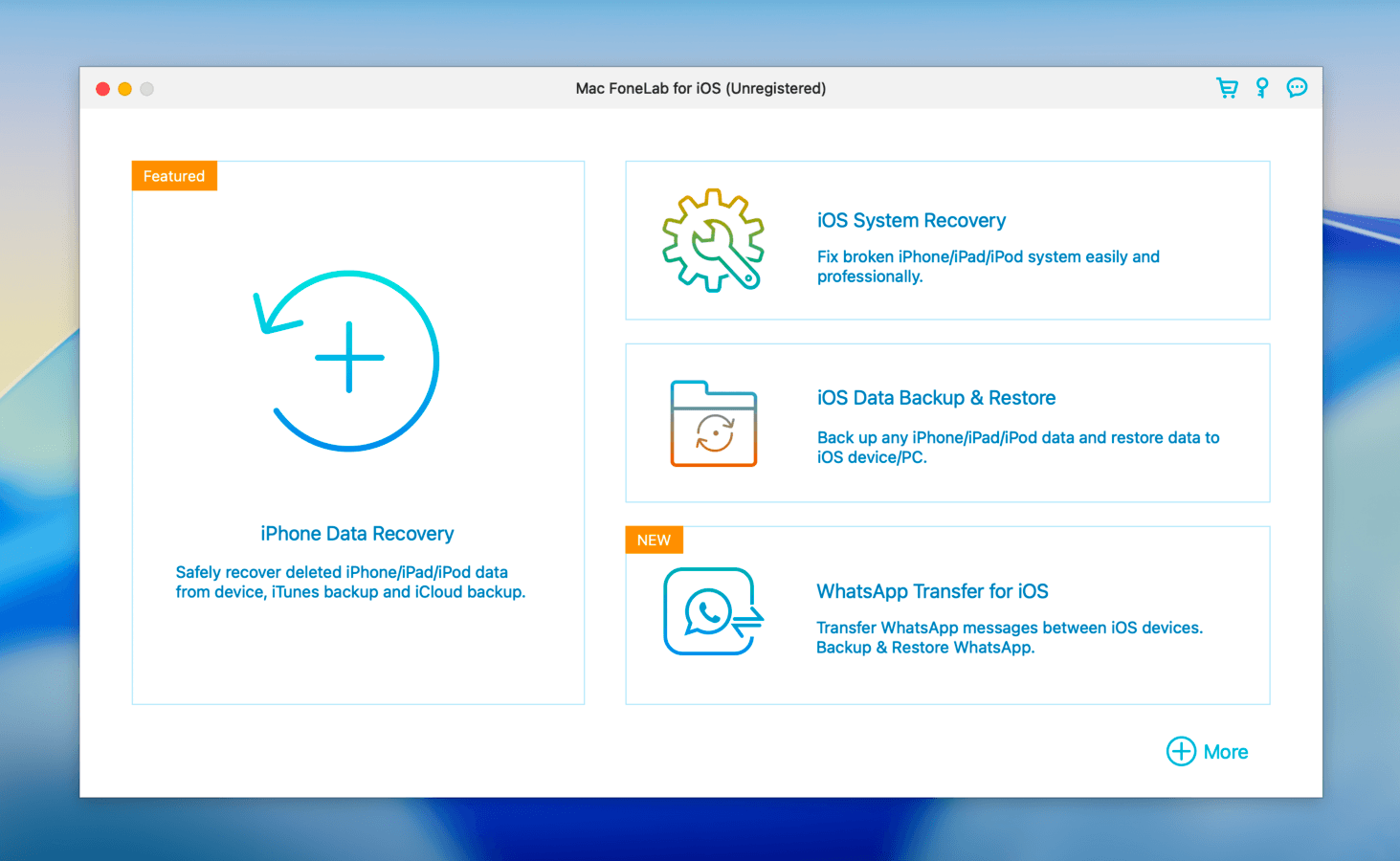
Task: Open the iPhone Data Recovery featured card
Action: click(358, 432)
